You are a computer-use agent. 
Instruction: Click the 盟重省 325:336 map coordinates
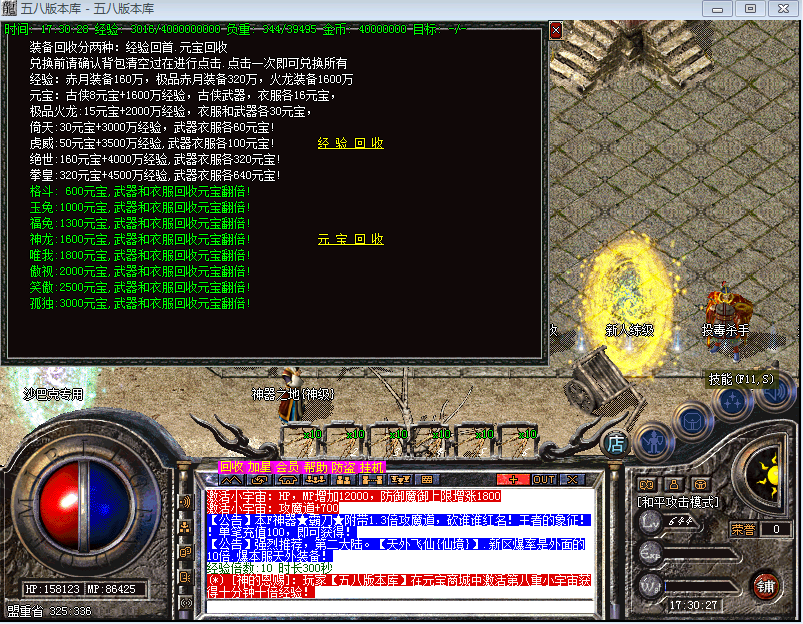click(49, 611)
